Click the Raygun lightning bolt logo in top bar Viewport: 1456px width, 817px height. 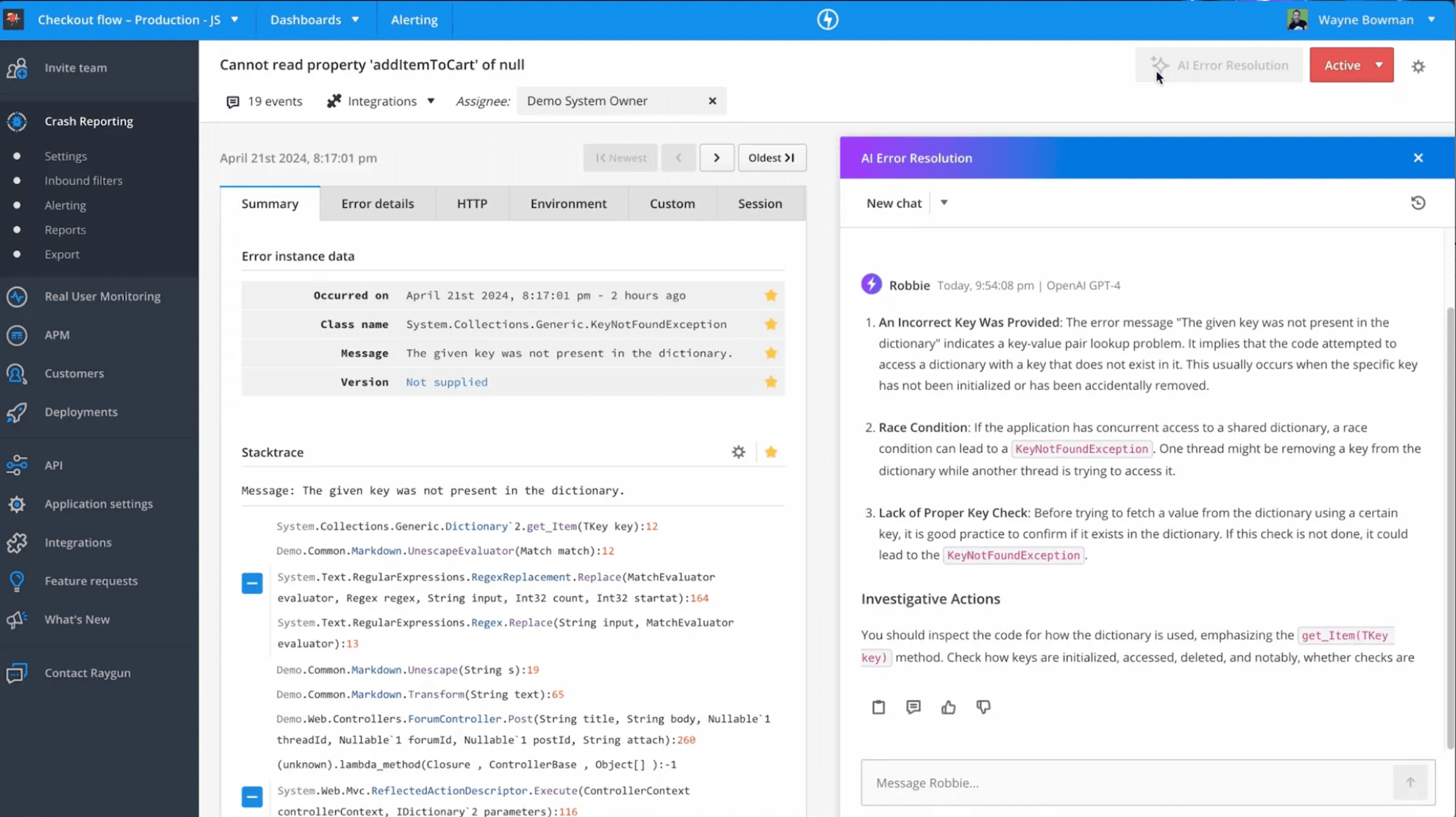click(827, 19)
